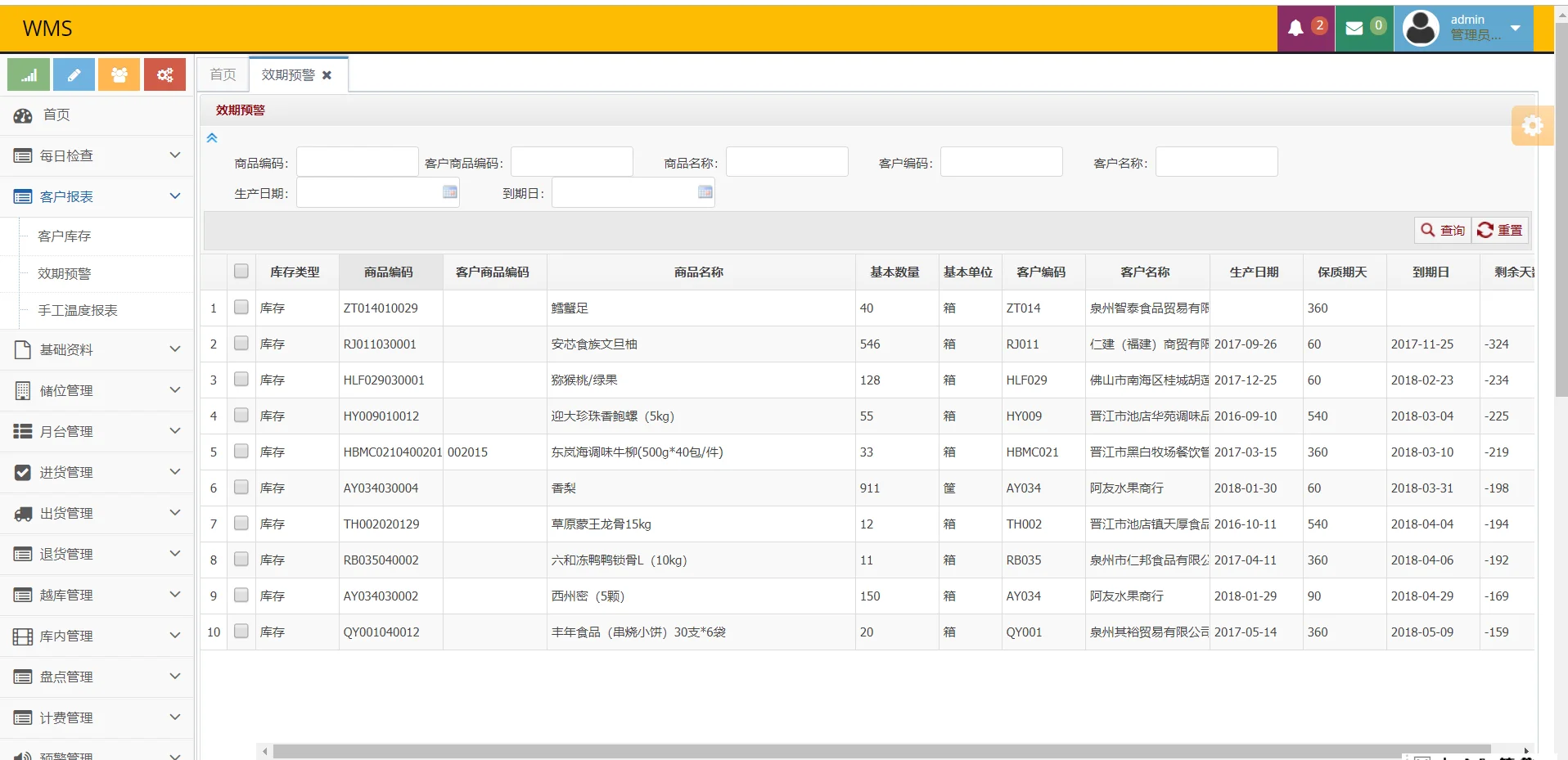Switch to the 首页 tab
Screen dimensions: 1568x760
click(x=221, y=74)
